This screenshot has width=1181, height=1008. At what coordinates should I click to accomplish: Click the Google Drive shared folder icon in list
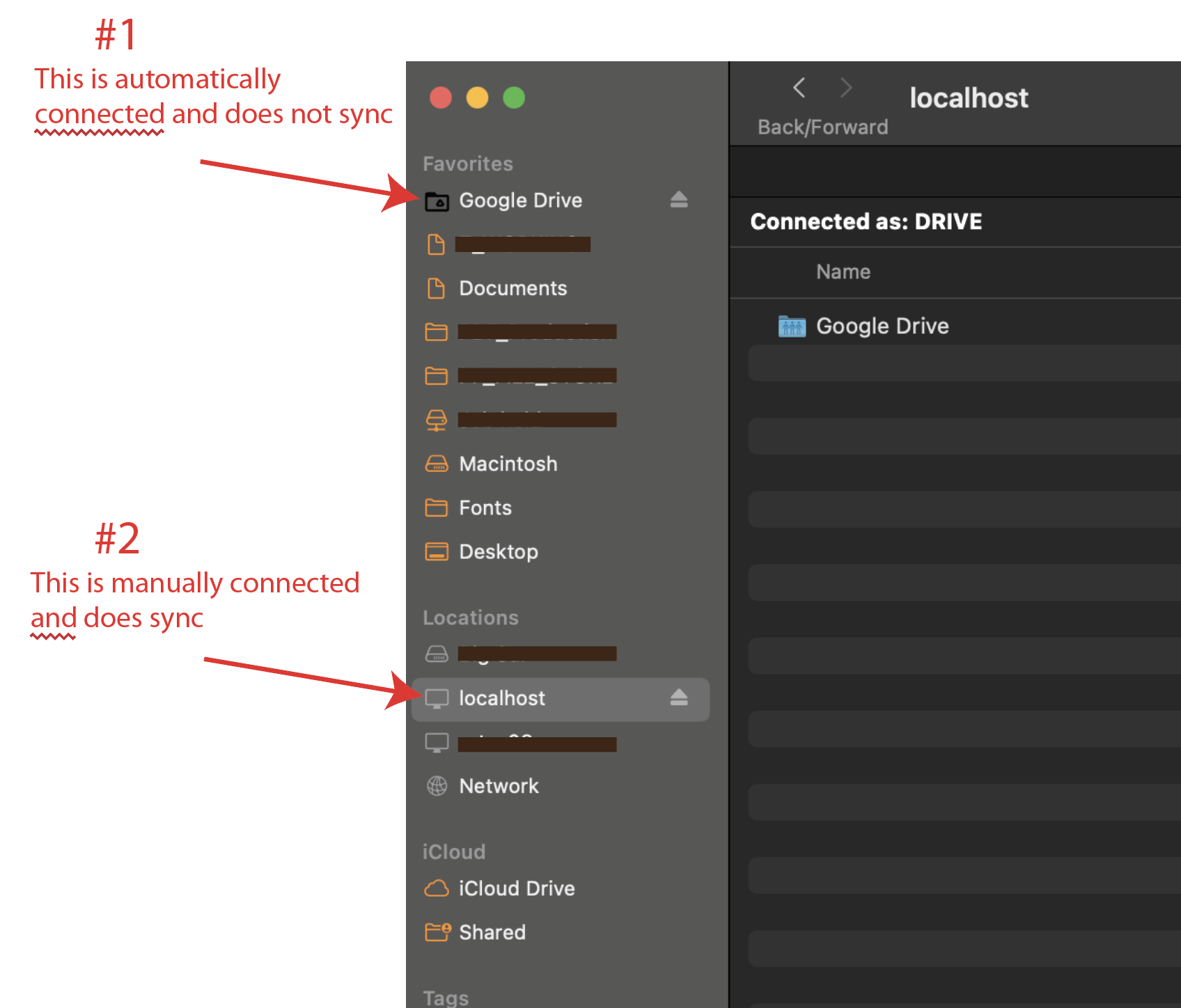[x=792, y=326]
